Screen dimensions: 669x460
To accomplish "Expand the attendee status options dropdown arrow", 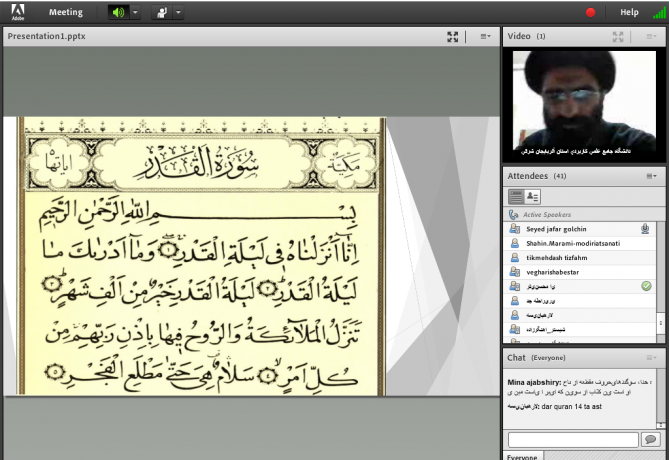I will pos(179,13).
